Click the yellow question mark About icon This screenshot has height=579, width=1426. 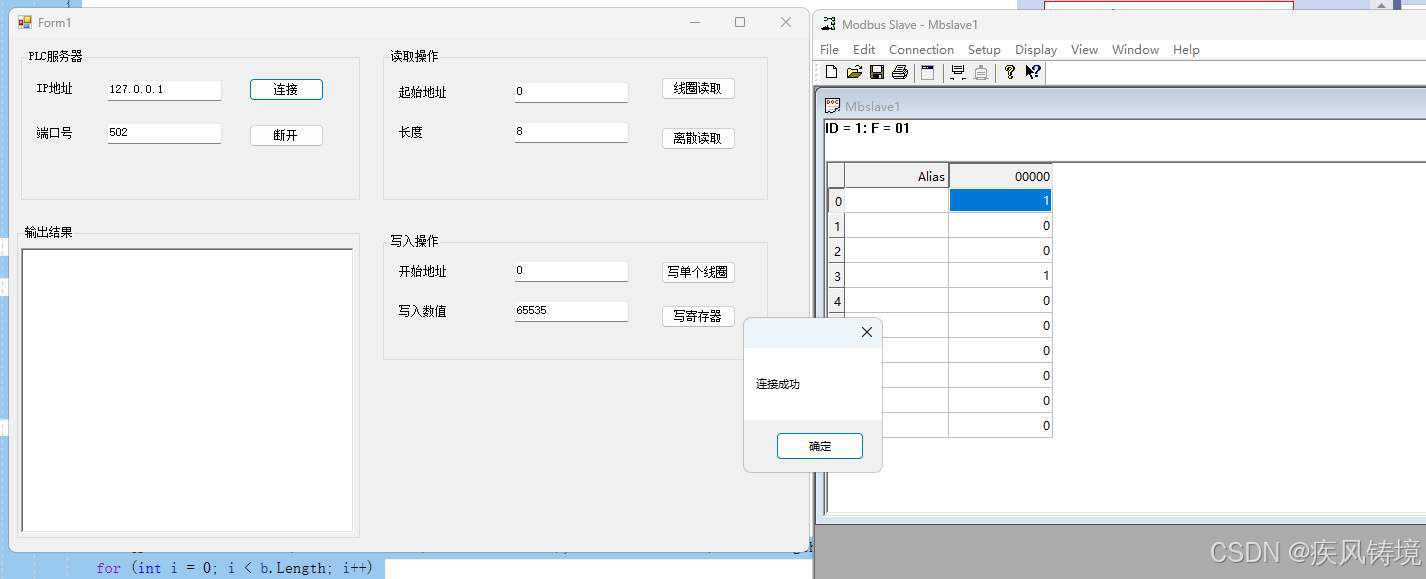[1010, 72]
